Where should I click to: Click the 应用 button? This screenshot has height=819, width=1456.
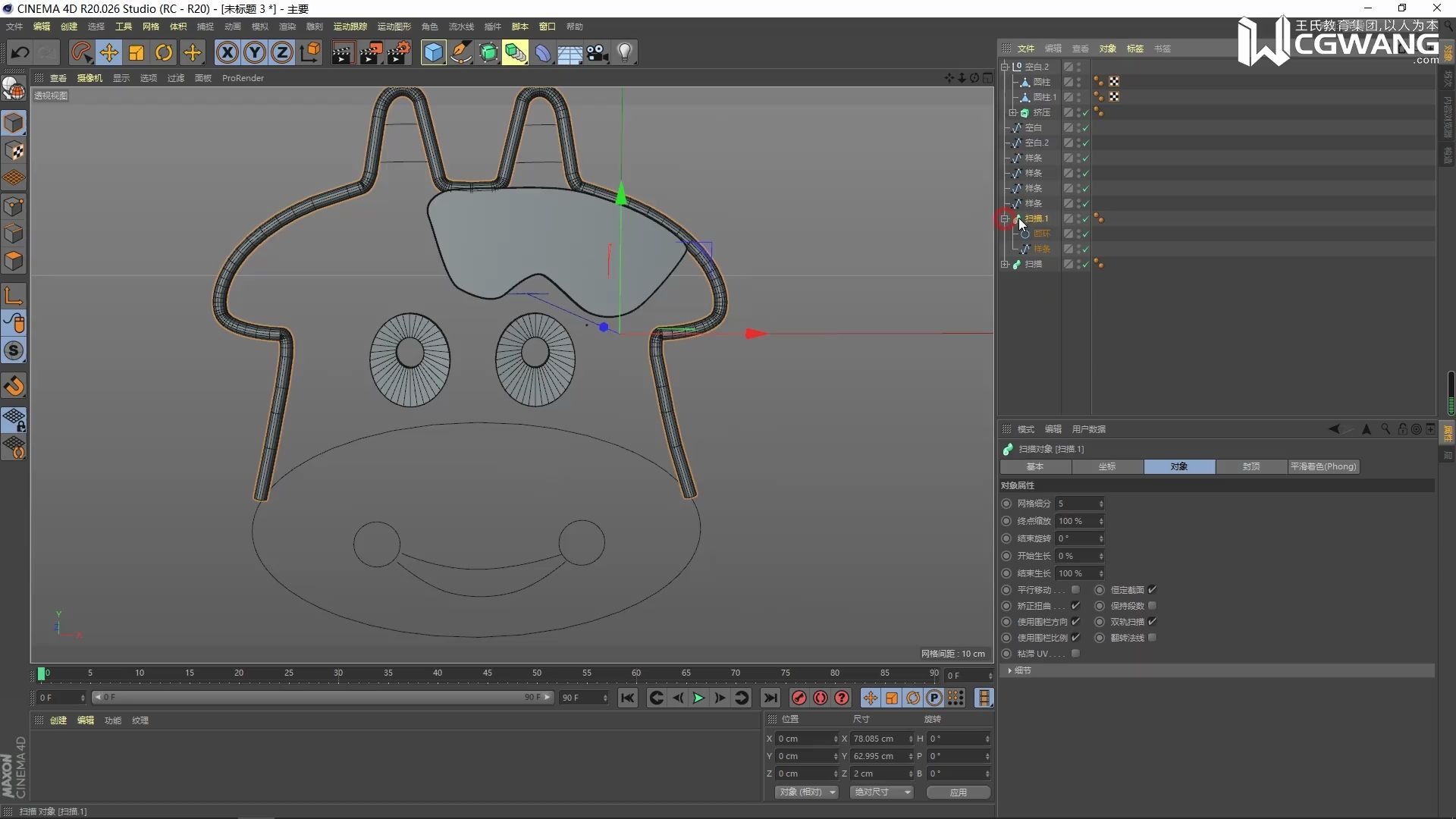point(958,792)
